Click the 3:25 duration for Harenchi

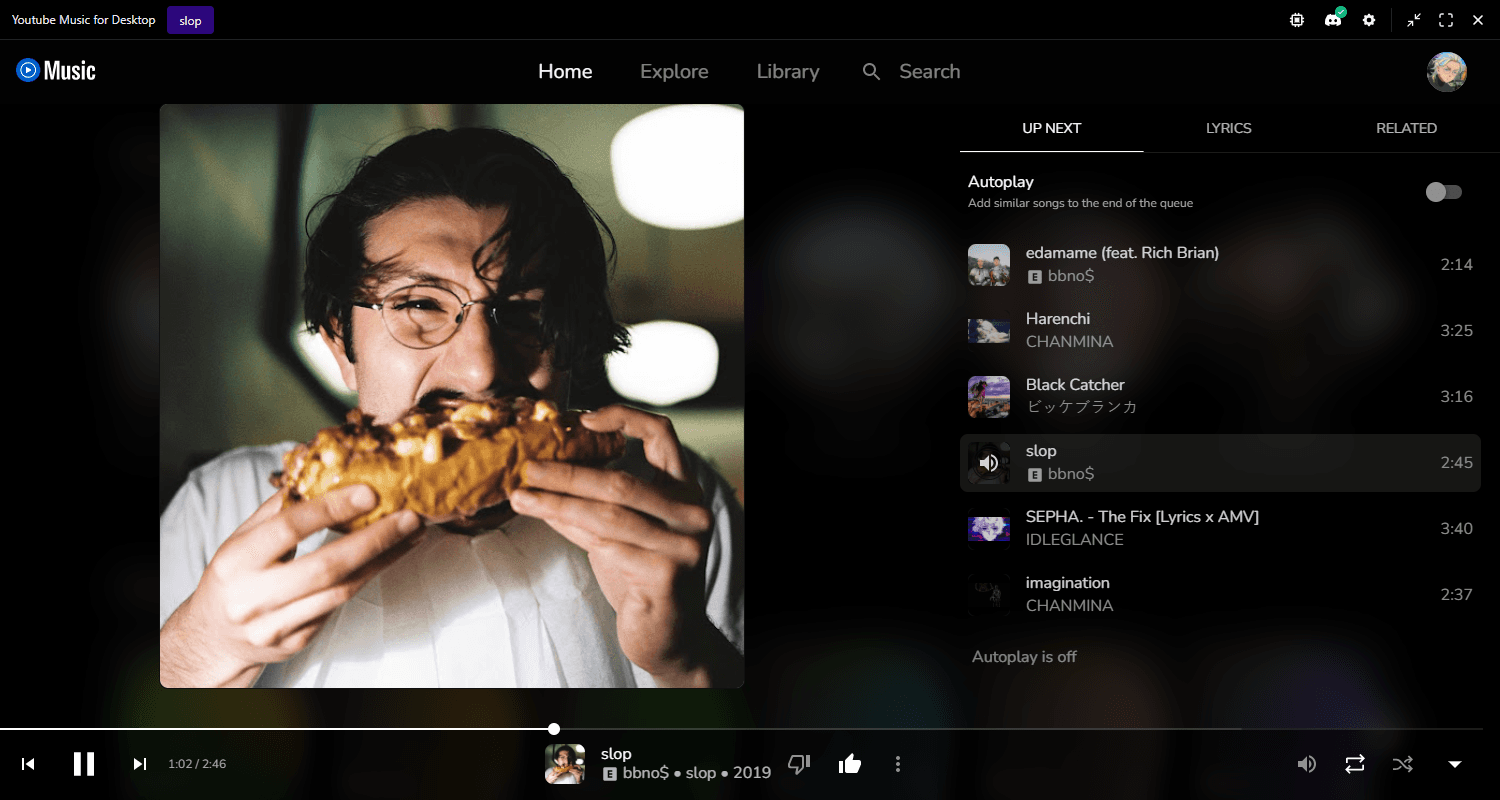pos(1457,331)
